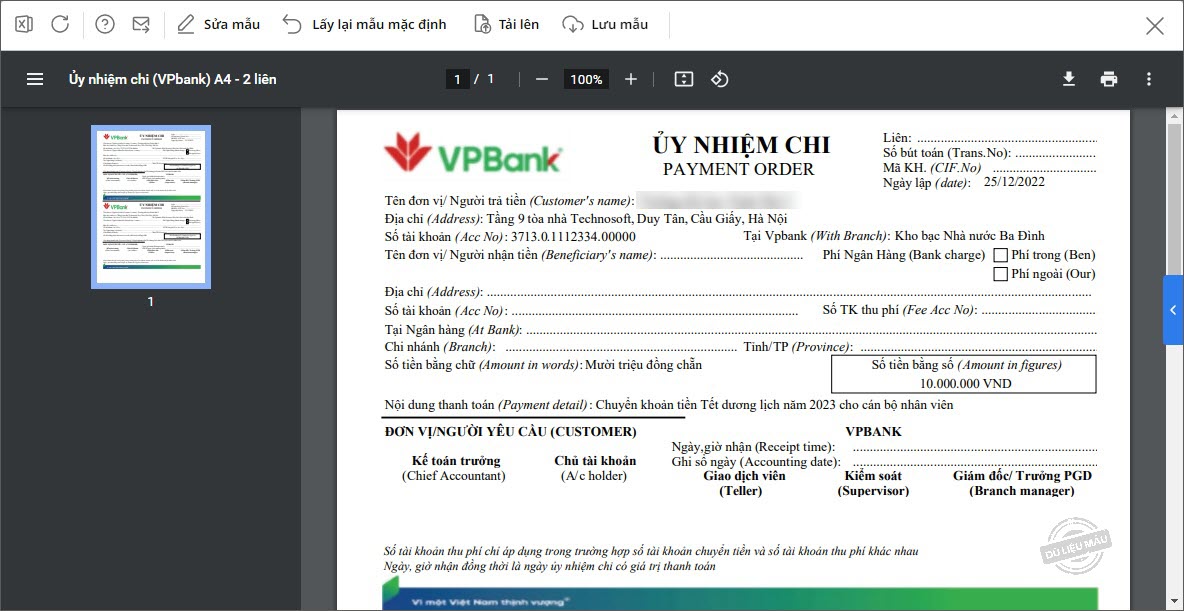This screenshot has width=1184, height=611.
Task: Open the help question mark icon
Action: point(105,24)
